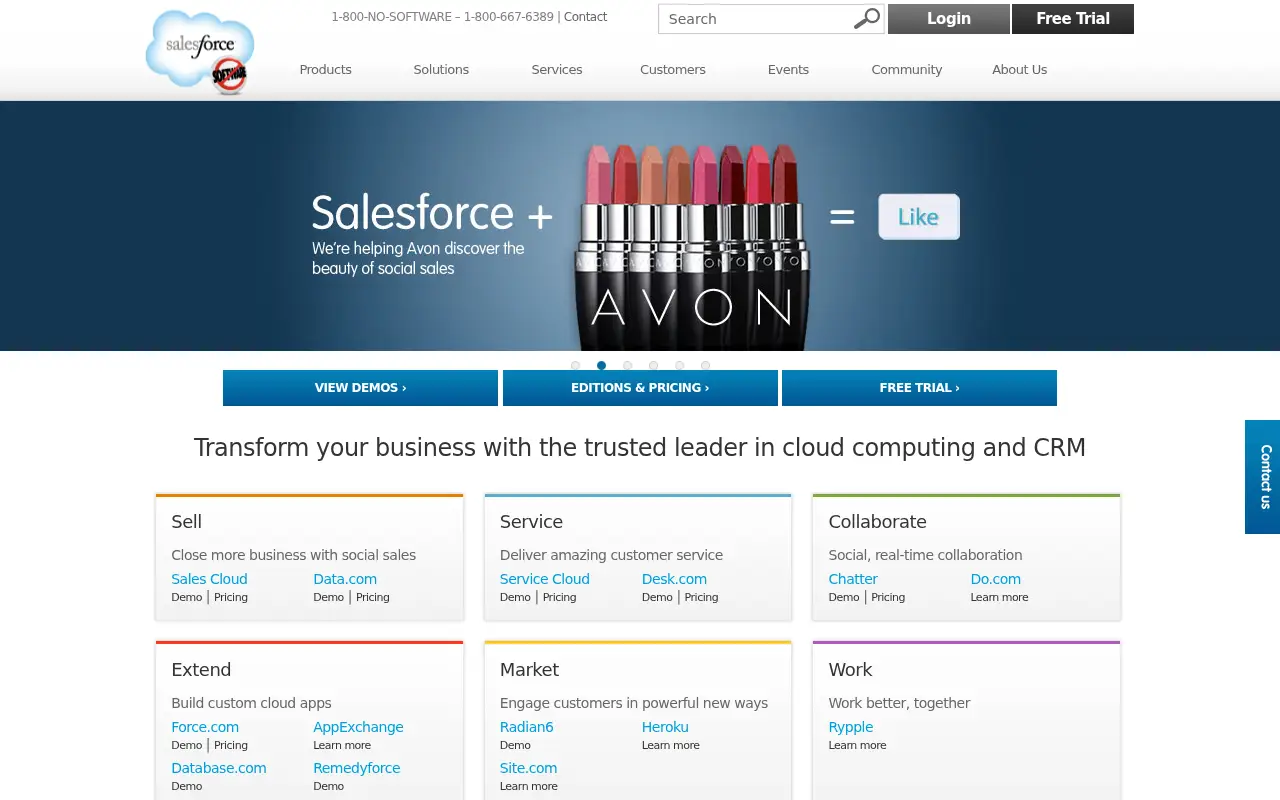Open the Rypple link

coord(851,727)
